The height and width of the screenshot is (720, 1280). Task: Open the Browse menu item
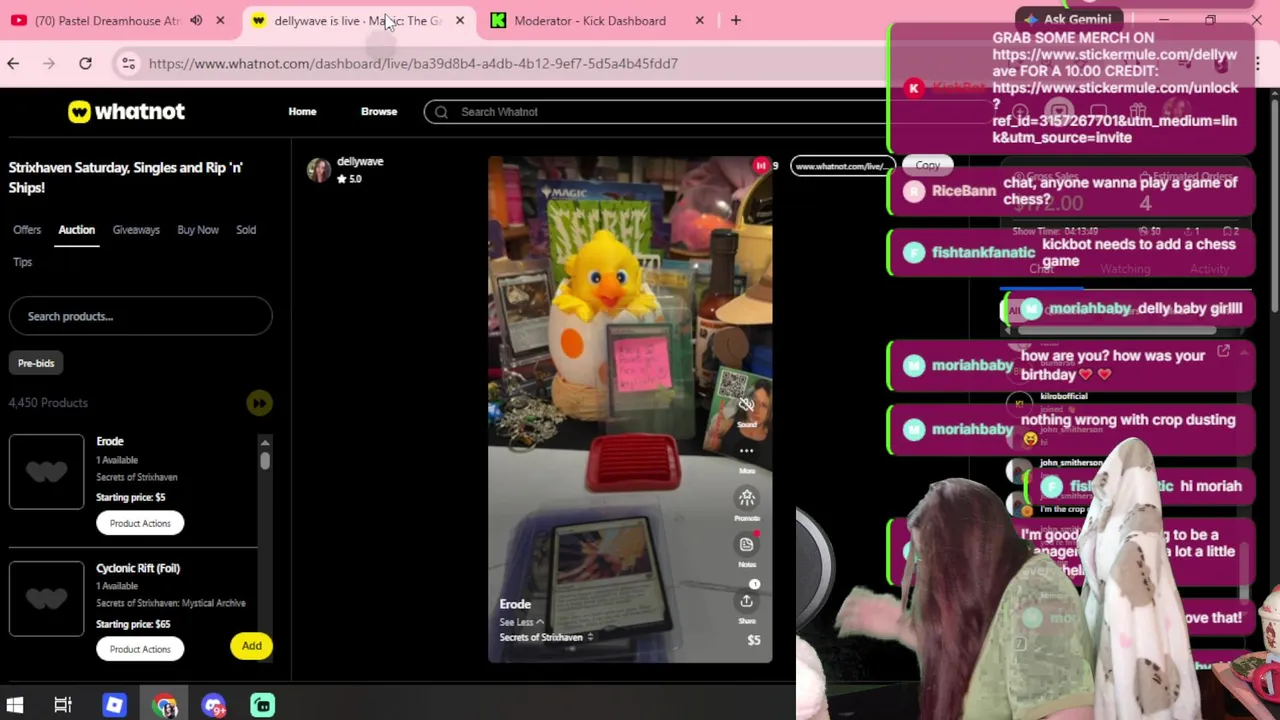pyautogui.click(x=379, y=112)
